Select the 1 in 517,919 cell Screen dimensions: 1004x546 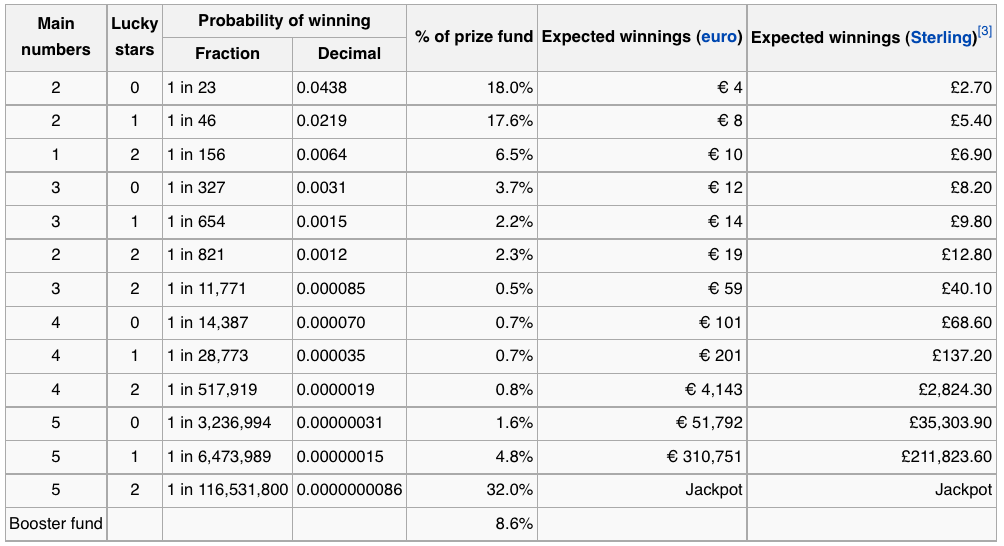[x=227, y=390]
